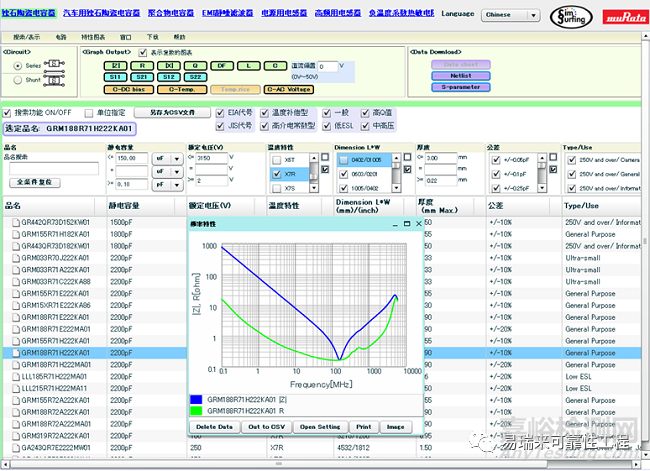Open the uF unit dropdown for capacitance
Image resolution: width=650 pixels, height=471 pixels.
tap(166, 158)
